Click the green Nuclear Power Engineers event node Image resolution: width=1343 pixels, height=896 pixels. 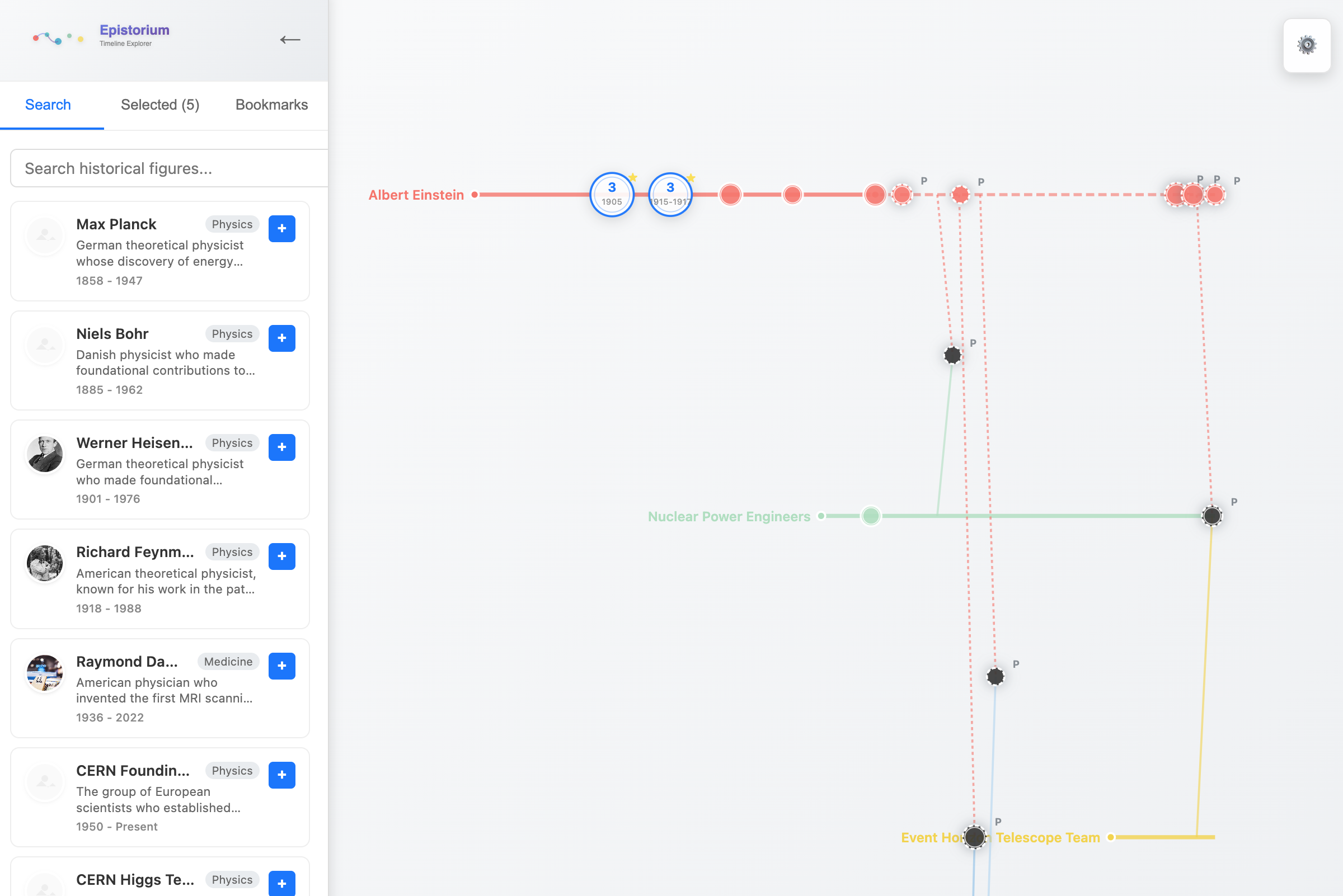point(871,516)
